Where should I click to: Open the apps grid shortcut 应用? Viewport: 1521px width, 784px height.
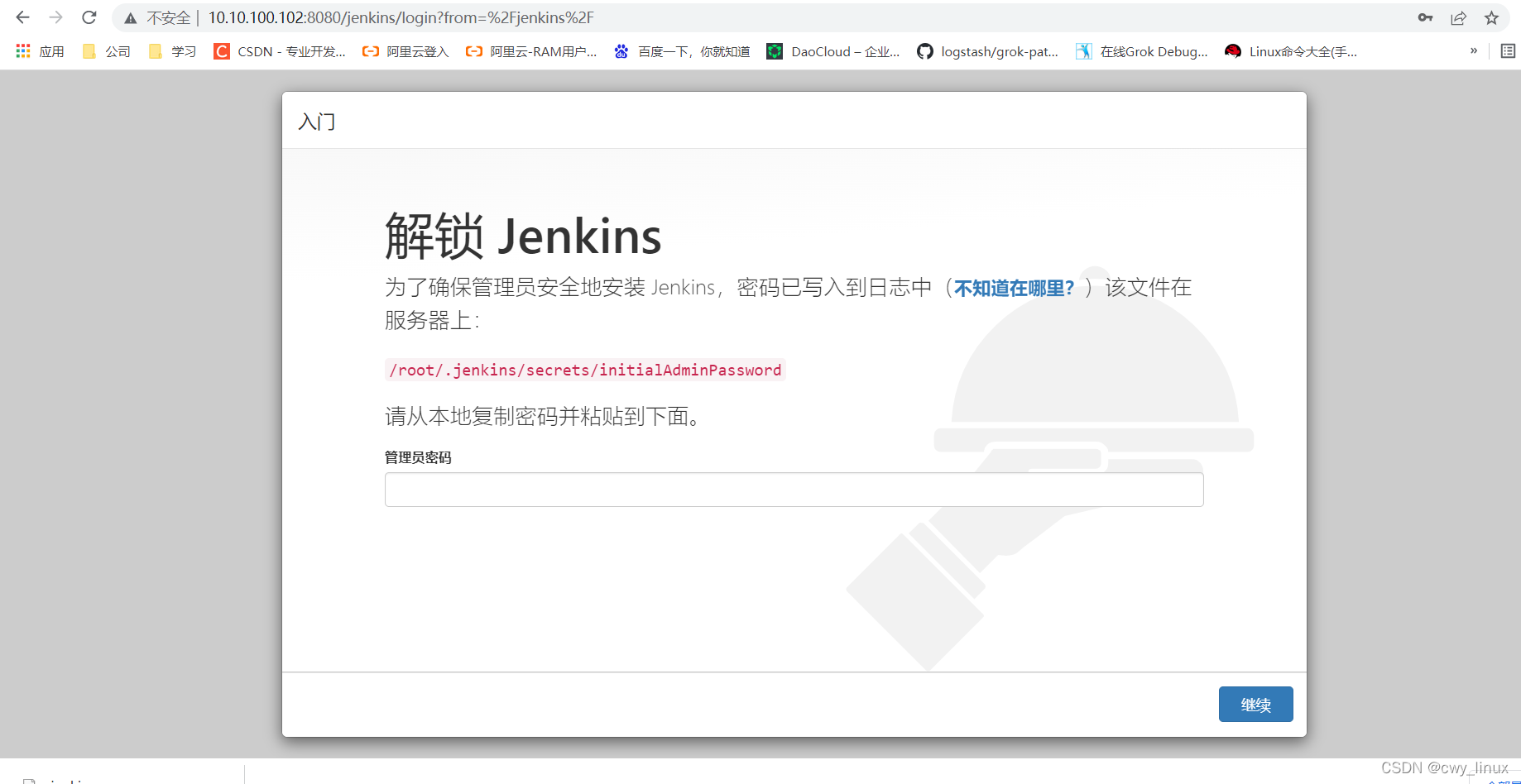pyautogui.click(x=40, y=51)
